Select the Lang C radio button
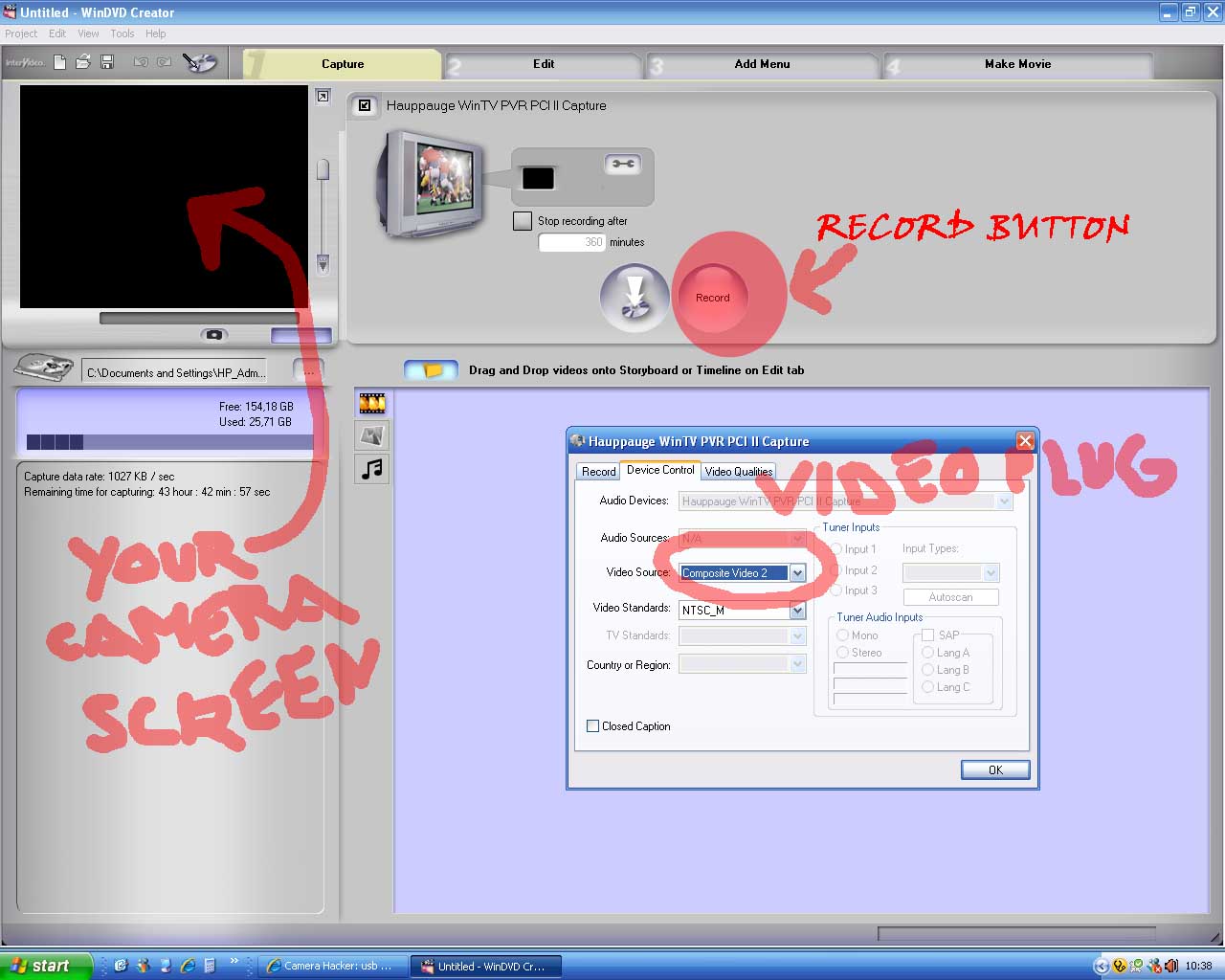Screen dimensions: 1225x980 point(927,686)
